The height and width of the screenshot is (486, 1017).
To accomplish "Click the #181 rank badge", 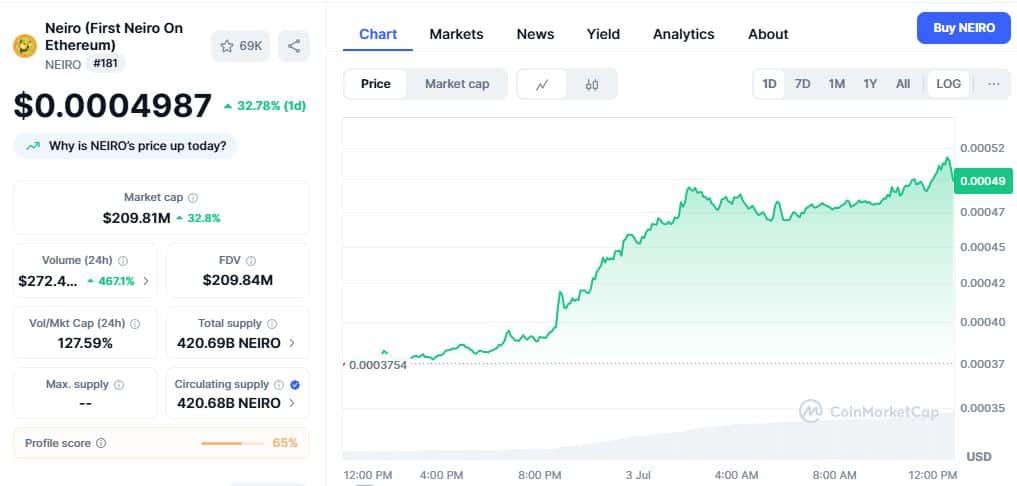I will tap(105, 64).
